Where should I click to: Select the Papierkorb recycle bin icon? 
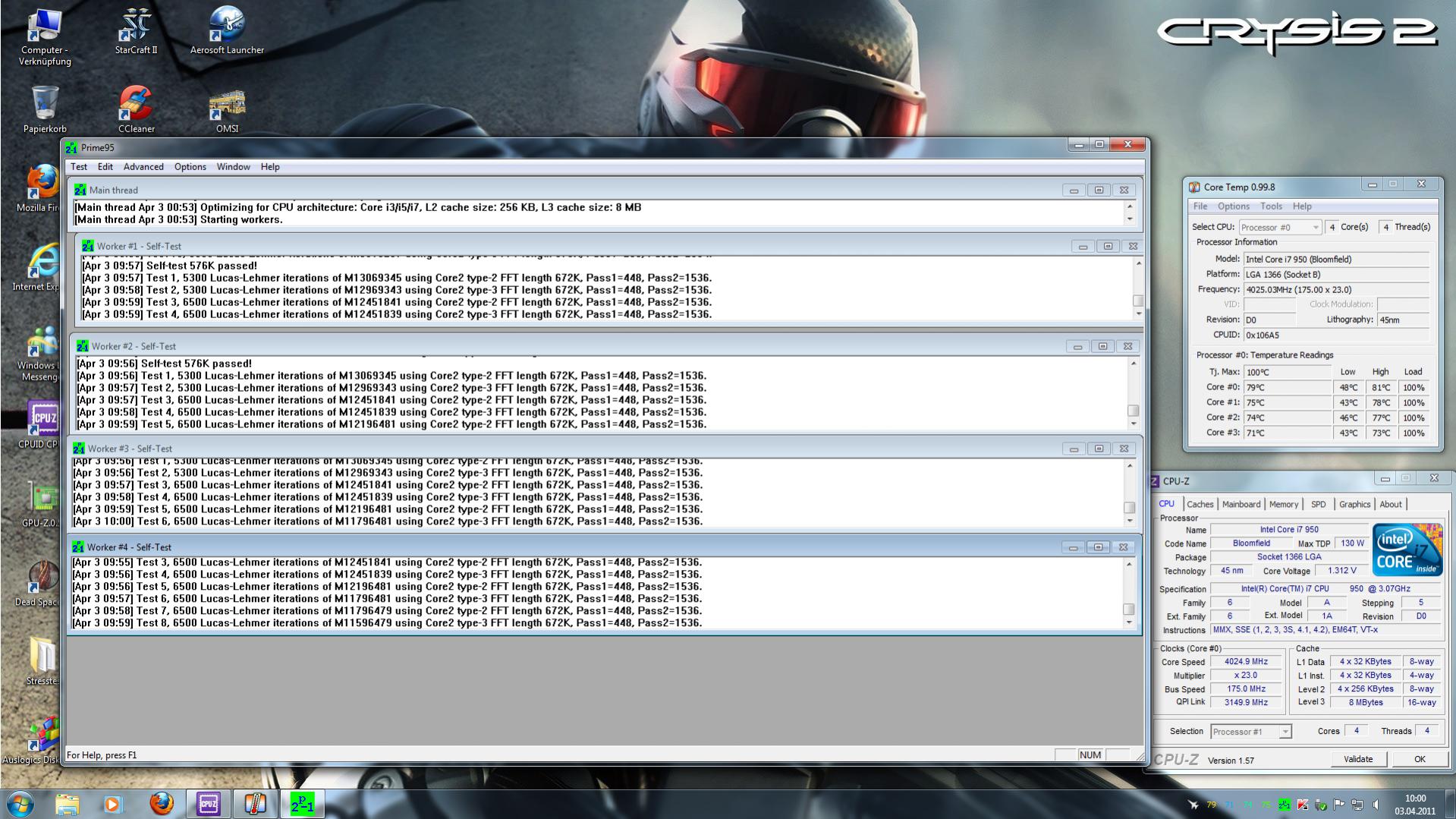(x=45, y=110)
